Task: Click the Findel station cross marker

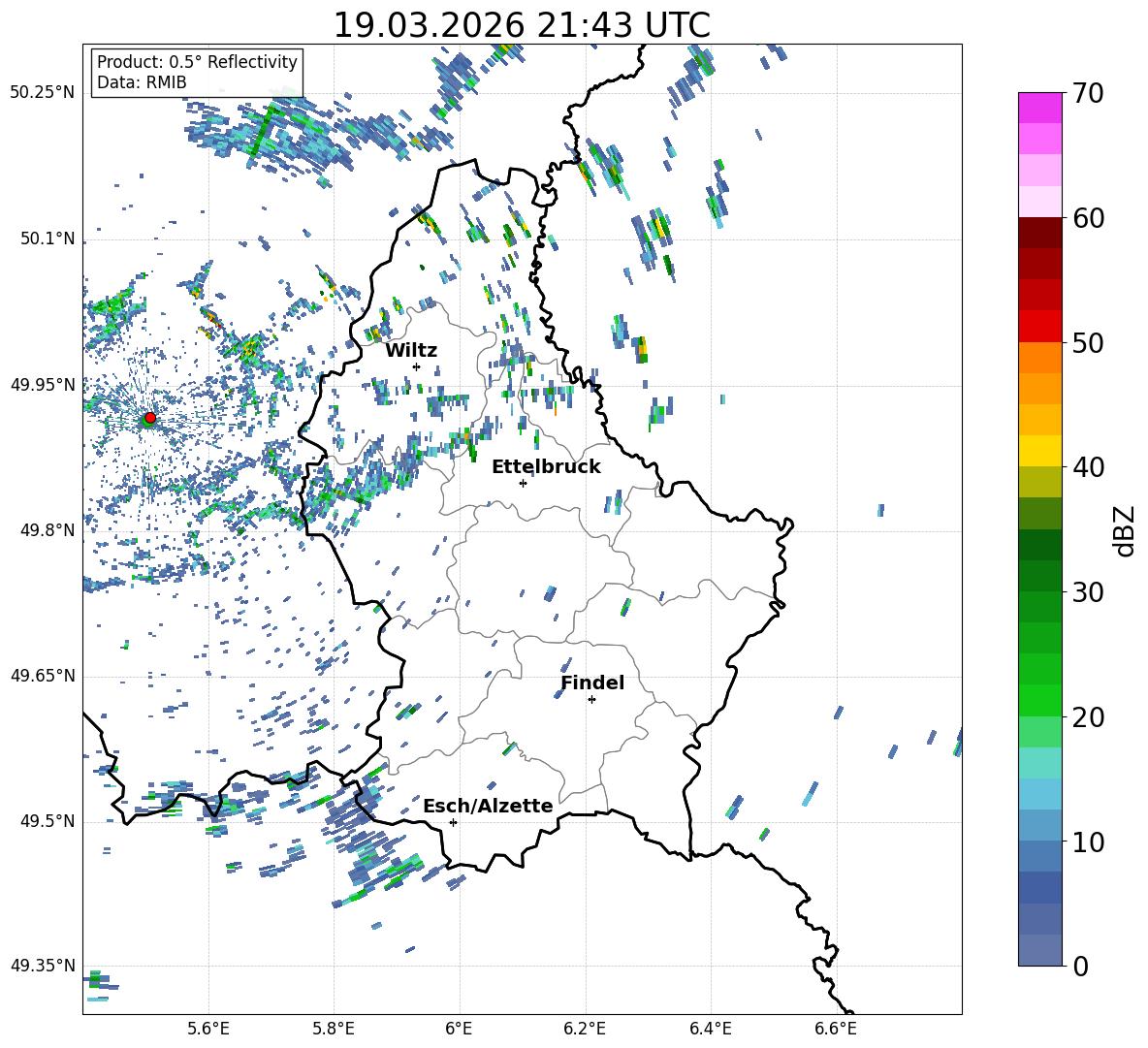Action: tap(591, 699)
